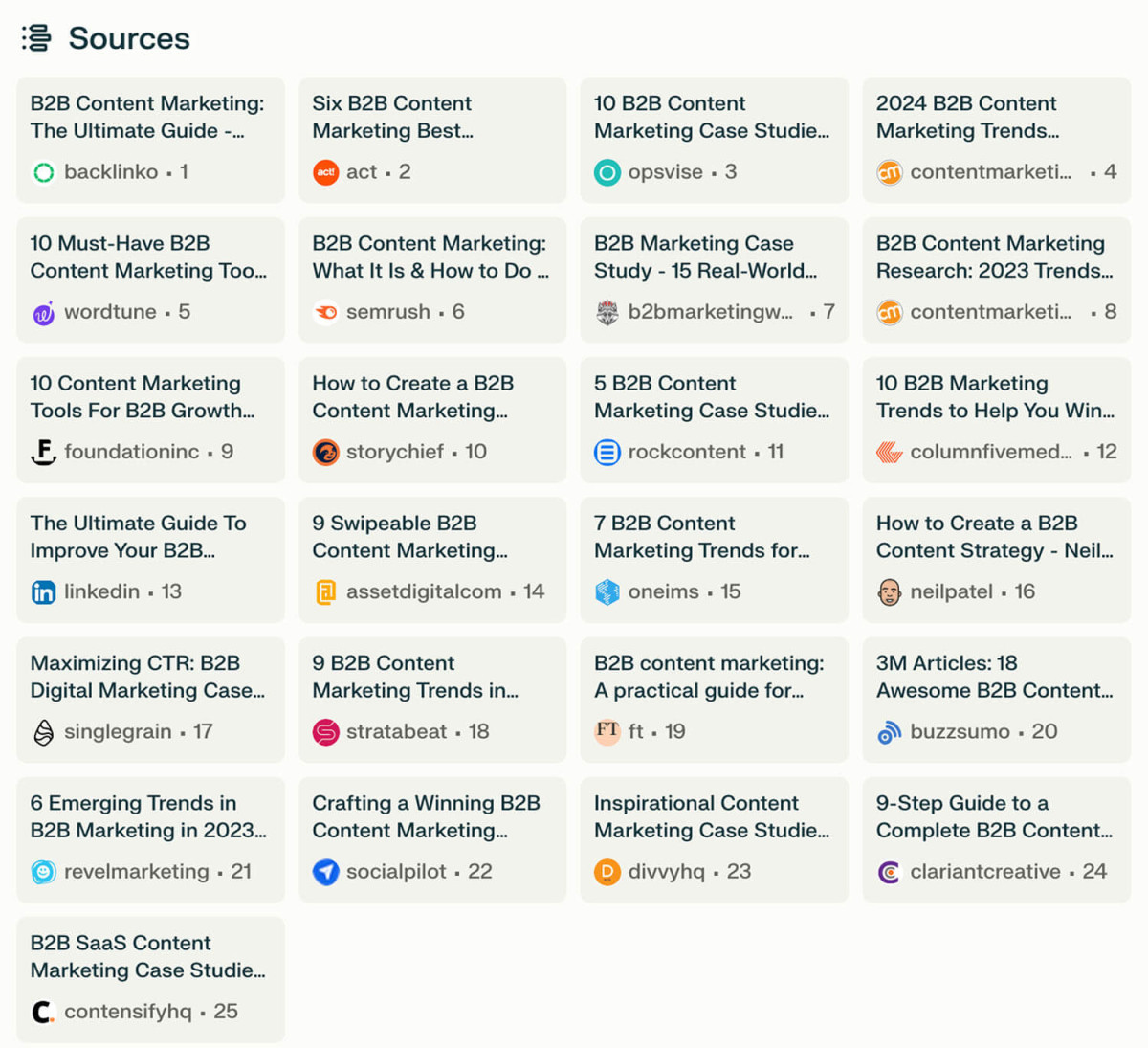Click the FT favicon on source 19
The width and height of the screenshot is (1148, 1048).
click(607, 731)
